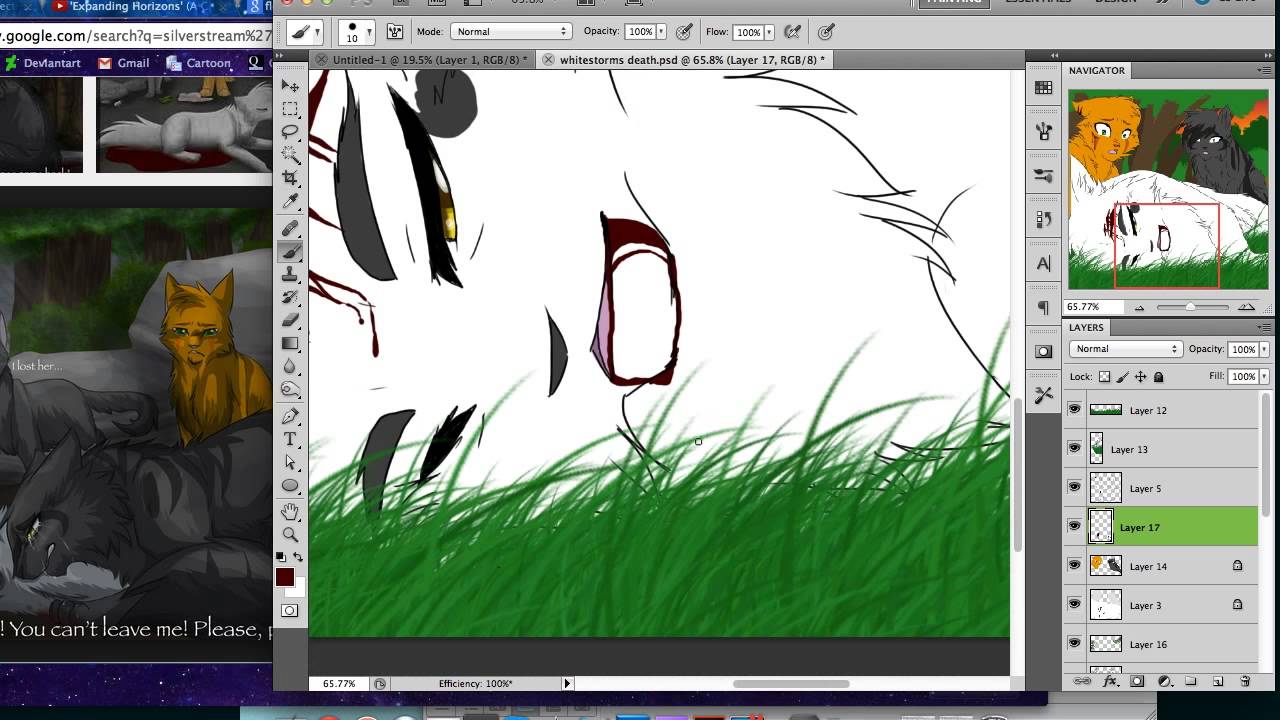Viewport: 1280px width, 720px height.
Task: Click the foreground color swatch
Action: 285,577
